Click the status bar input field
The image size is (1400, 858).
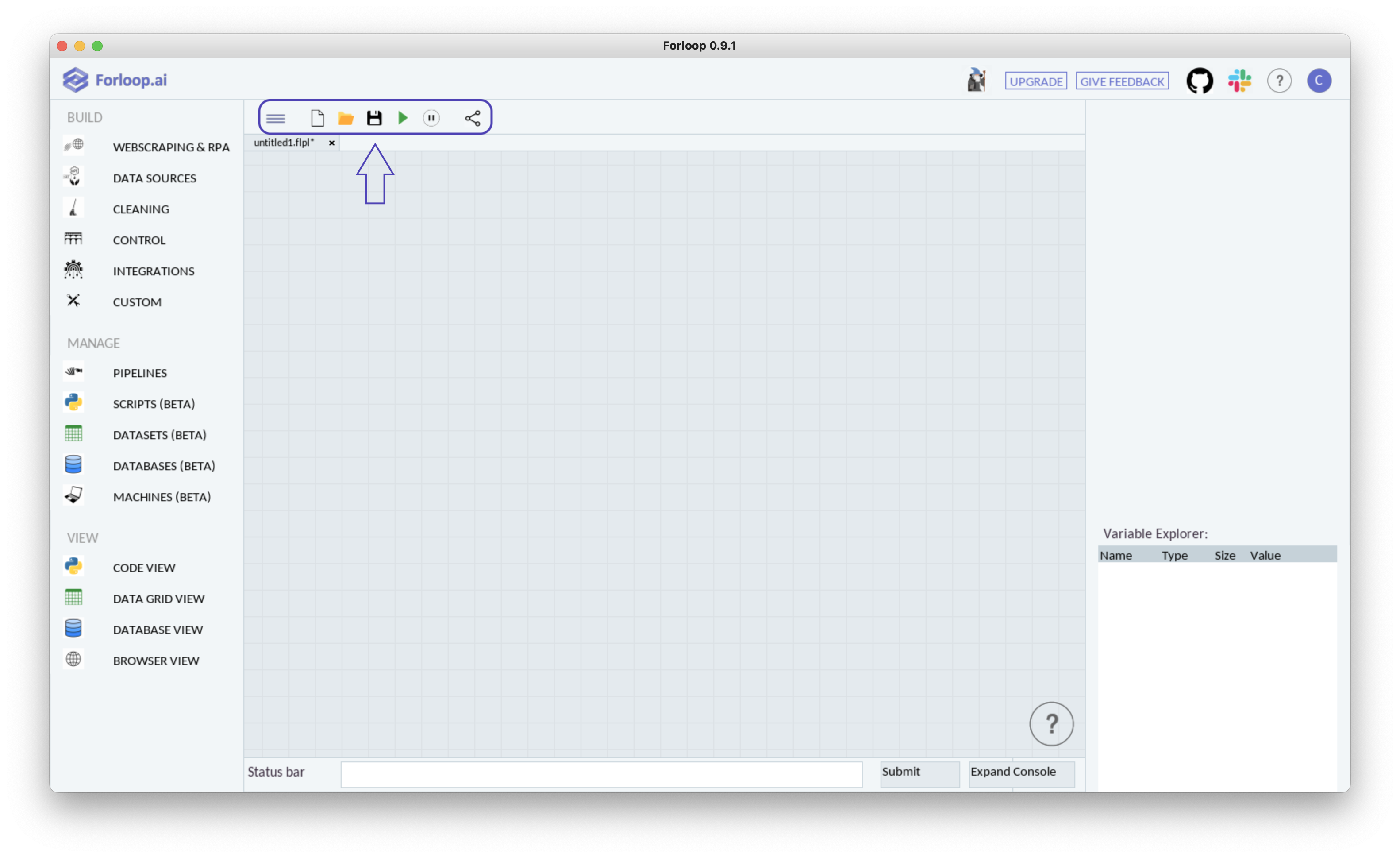coord(601,774)
